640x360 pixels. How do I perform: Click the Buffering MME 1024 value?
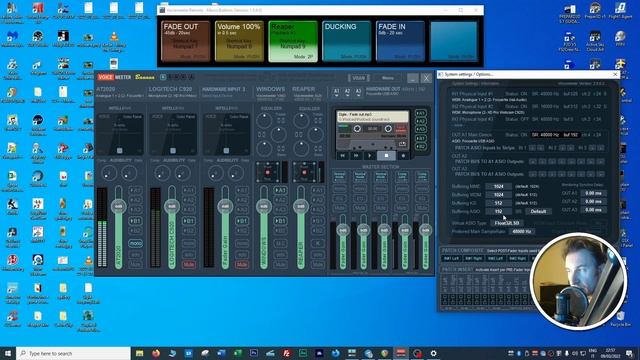pyautogui.click(x=498, y=186)
